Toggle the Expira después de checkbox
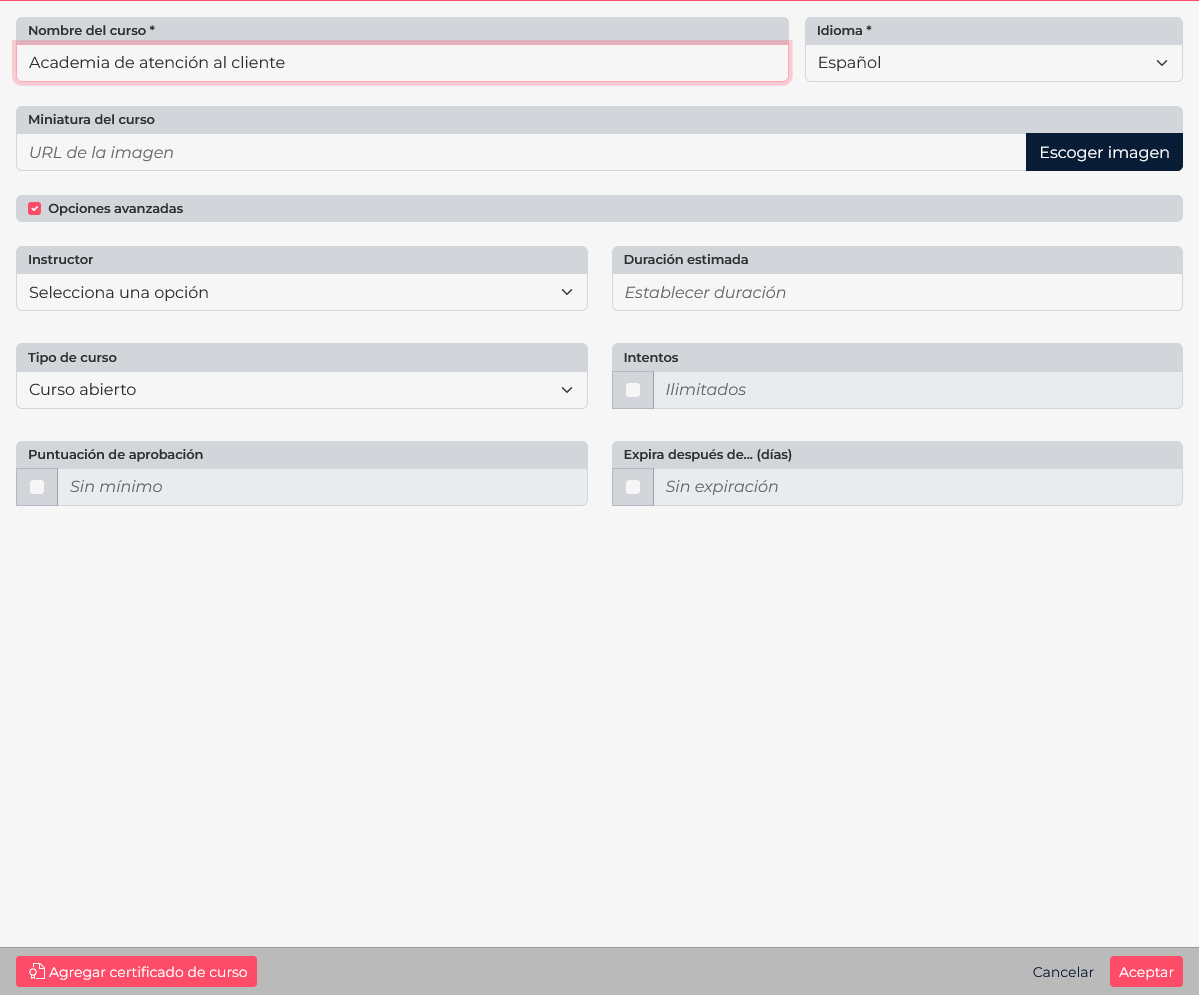Screen dimensions: 1199x995 click(x=632, y=487)
